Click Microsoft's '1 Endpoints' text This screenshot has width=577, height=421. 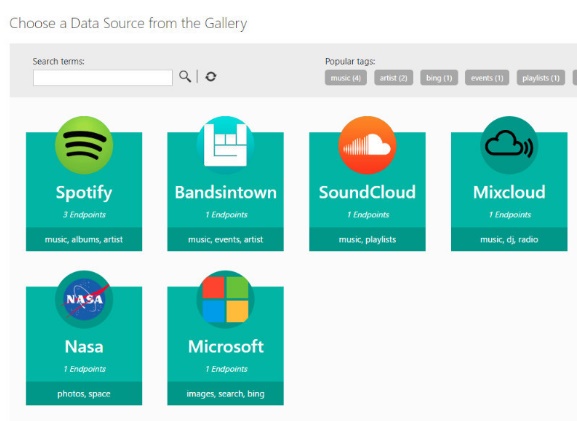click(226, 369)
